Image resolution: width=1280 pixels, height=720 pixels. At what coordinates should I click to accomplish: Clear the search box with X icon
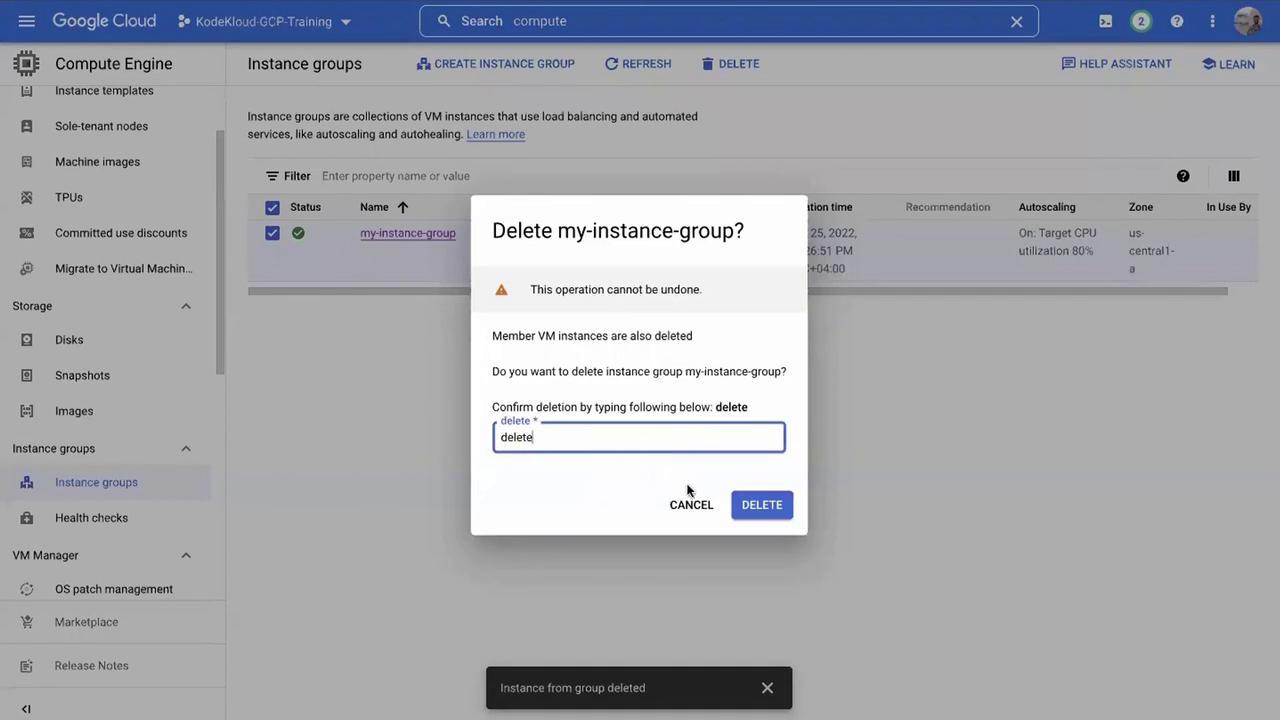1016,21
